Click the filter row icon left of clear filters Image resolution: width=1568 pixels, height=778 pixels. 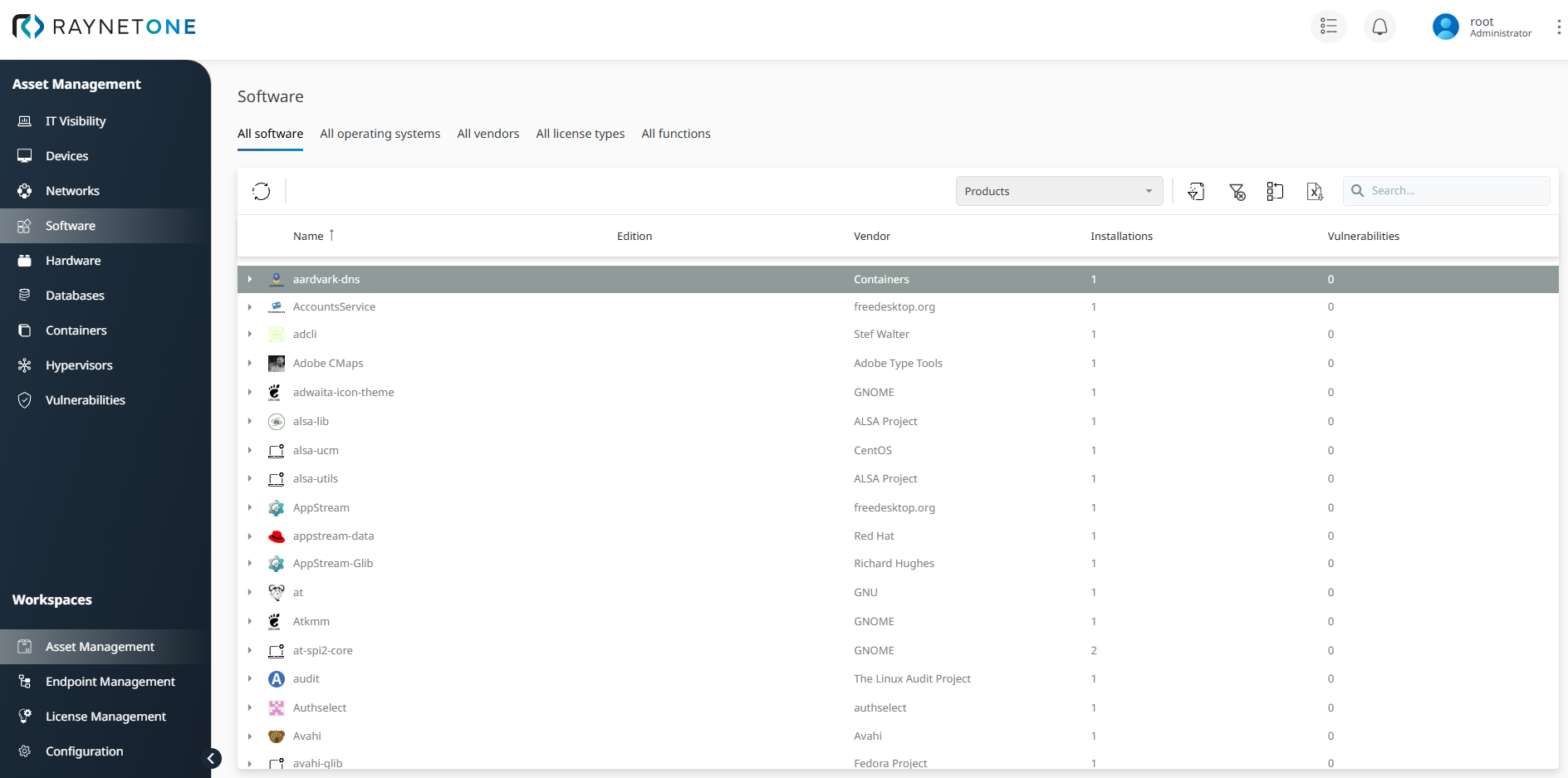(x=1196, y=192)
